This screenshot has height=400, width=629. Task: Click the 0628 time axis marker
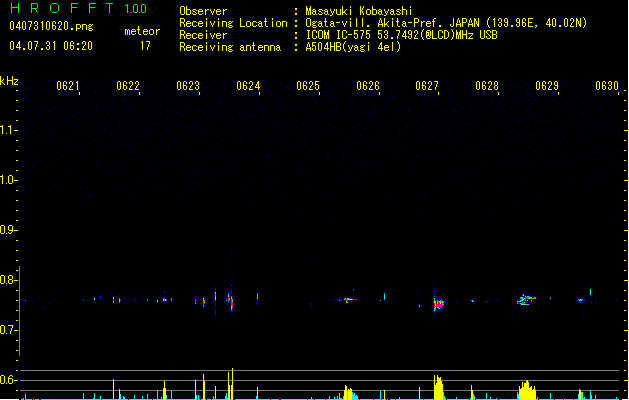[487, 86]
